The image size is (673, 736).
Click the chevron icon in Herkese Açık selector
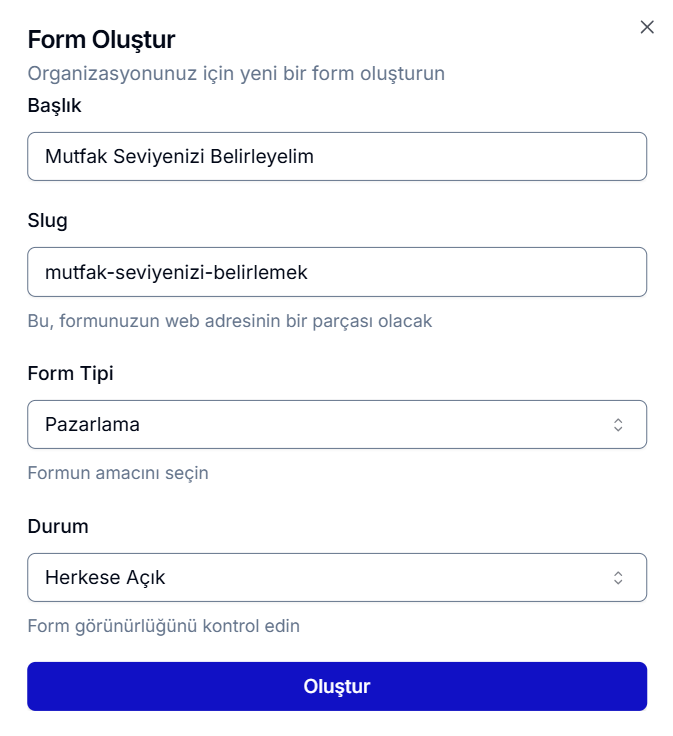618,577
